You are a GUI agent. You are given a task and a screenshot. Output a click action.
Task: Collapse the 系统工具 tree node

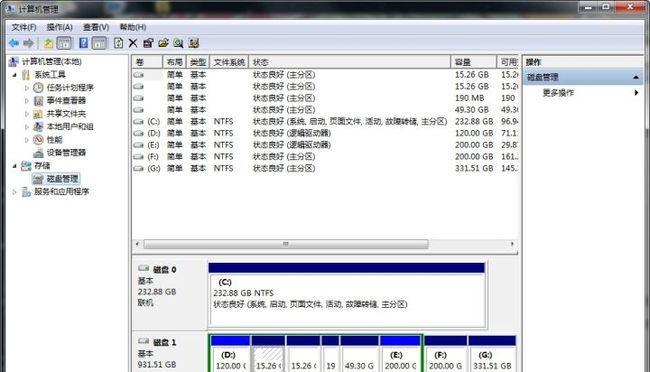[x=15, y=75]
